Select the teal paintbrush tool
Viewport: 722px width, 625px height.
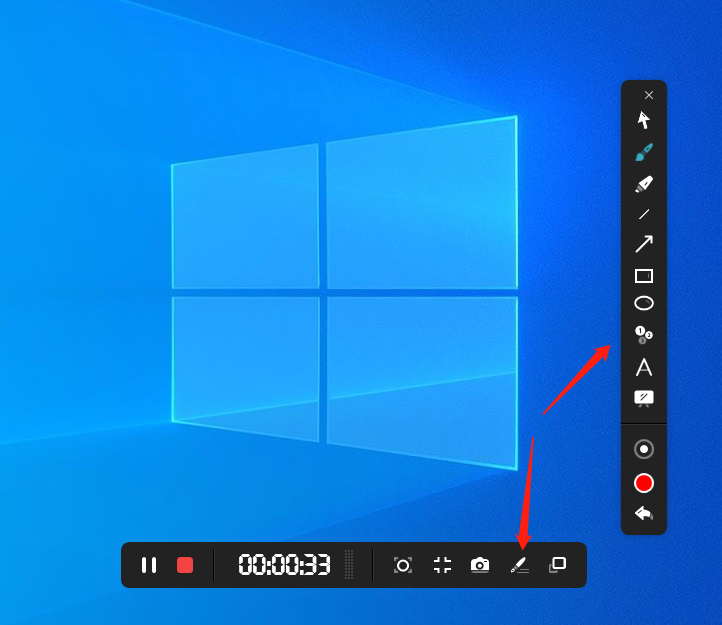[x=644, y=152]
